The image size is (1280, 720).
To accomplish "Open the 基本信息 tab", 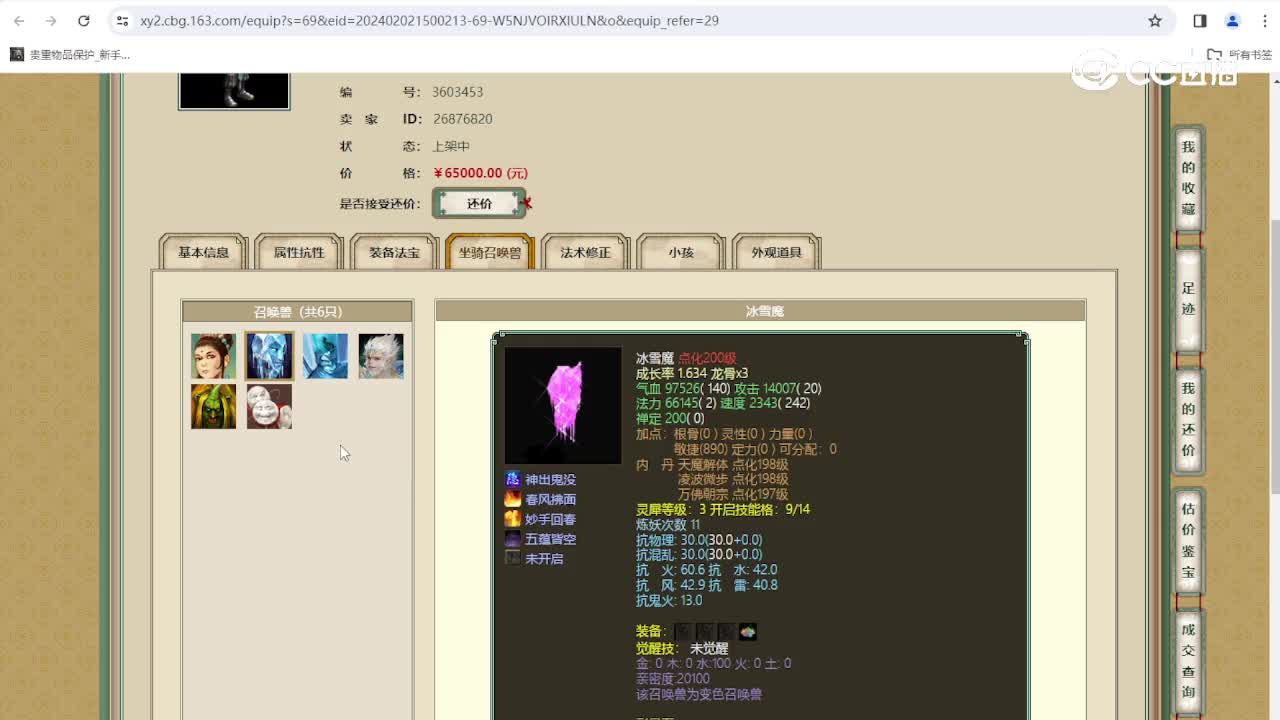I will [204, 253].
